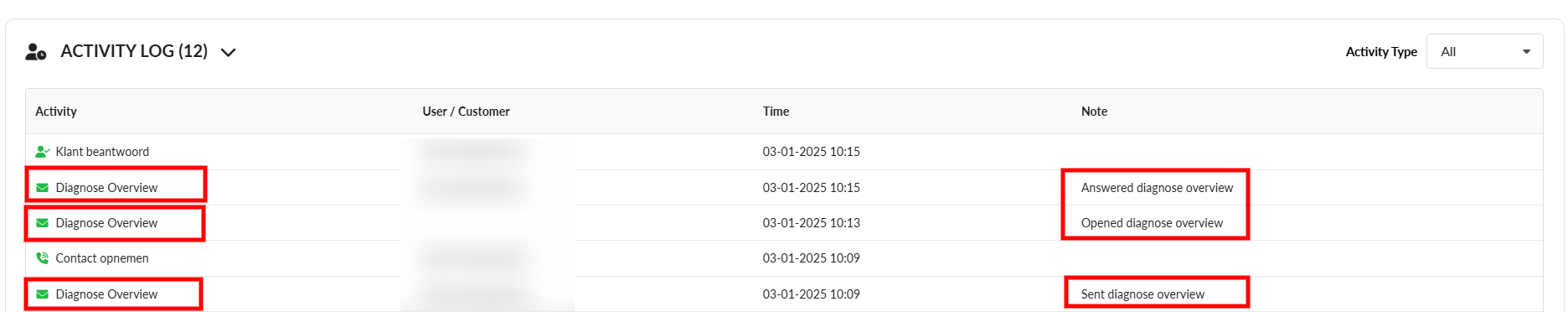Viewport: 1568px width, 312px height.
Task: Click envelope icon in the 10:13 row
Action: [42, 223]
